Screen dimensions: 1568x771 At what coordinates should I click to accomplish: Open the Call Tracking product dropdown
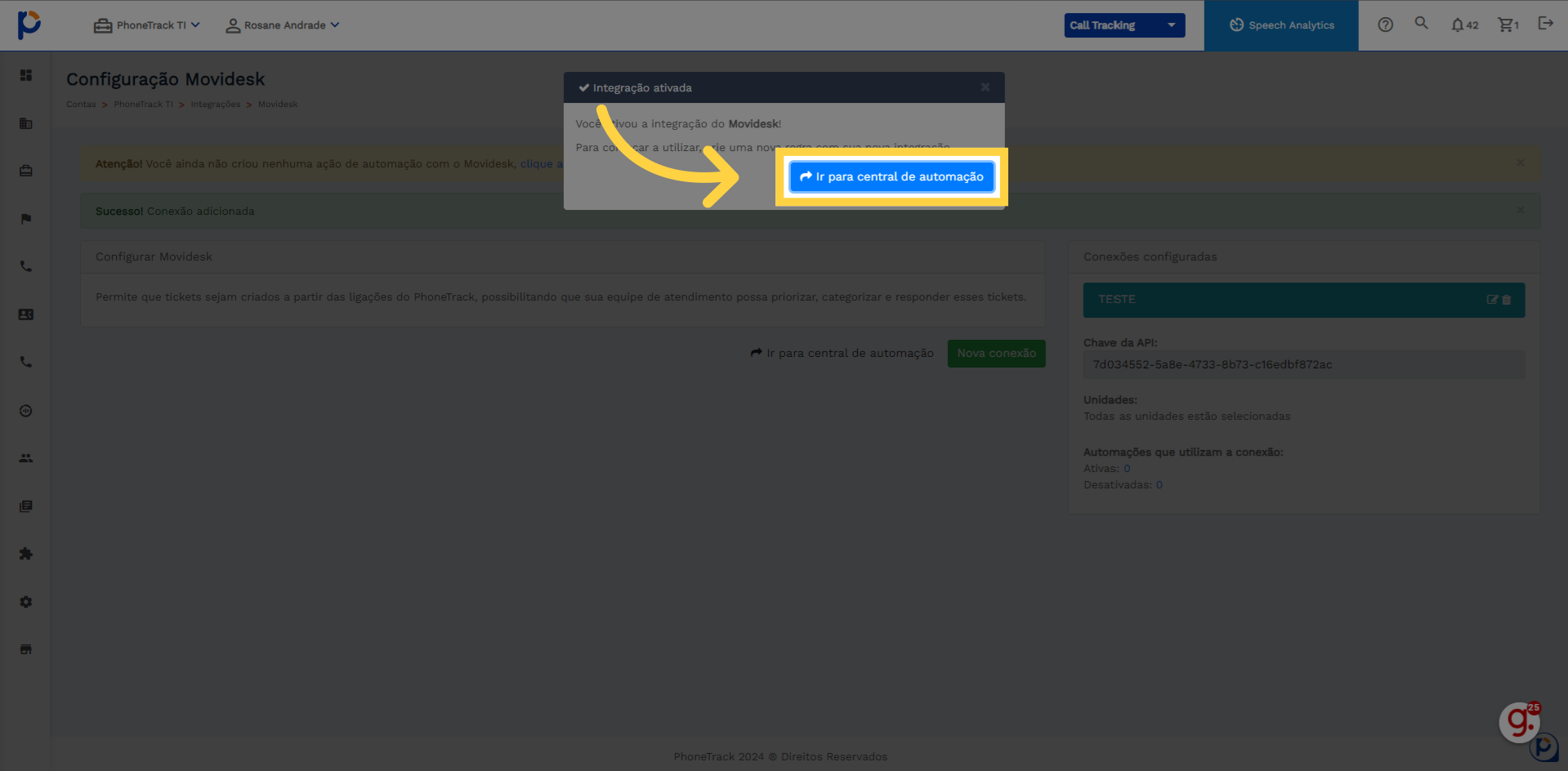tap(1124, 25)
